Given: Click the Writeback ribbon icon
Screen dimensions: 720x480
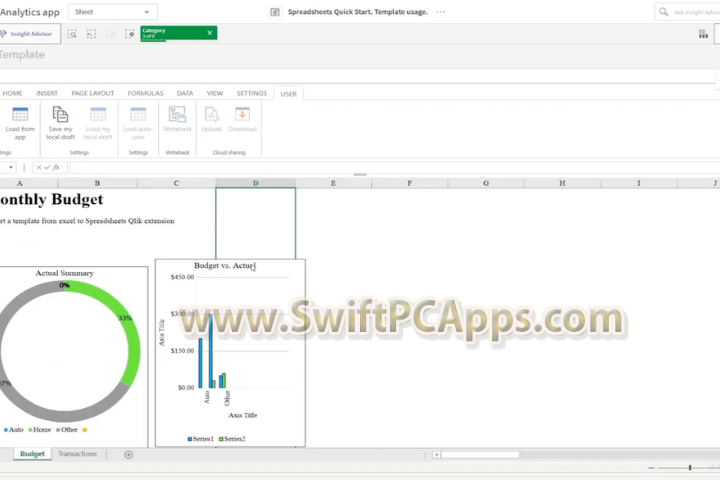Looking at the screenshot, I should pyautogui.click(x=177, y=114).
